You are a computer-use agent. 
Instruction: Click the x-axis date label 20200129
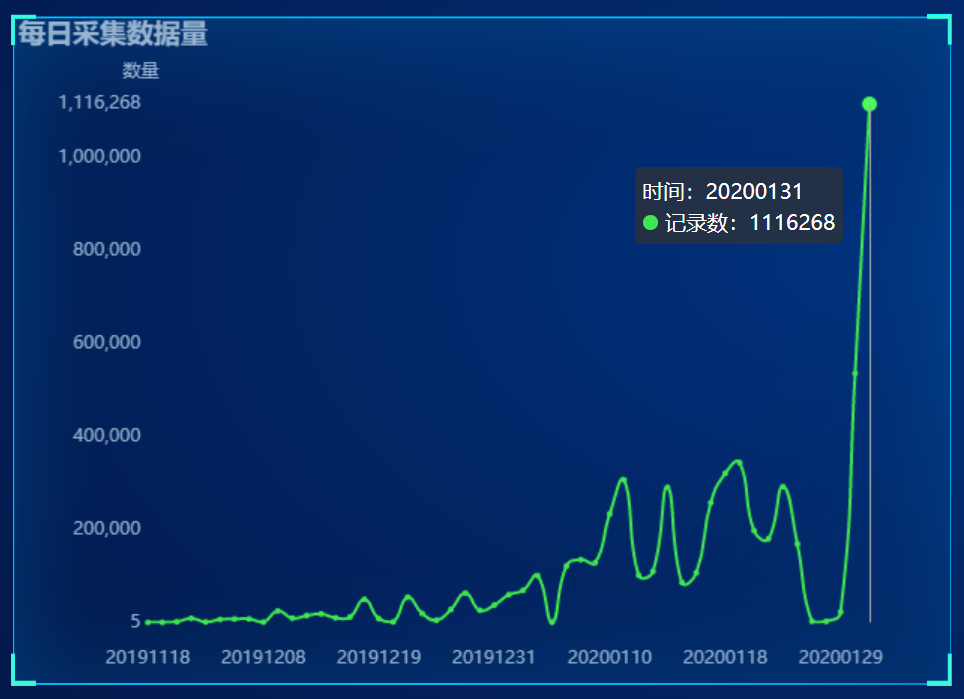840,657
